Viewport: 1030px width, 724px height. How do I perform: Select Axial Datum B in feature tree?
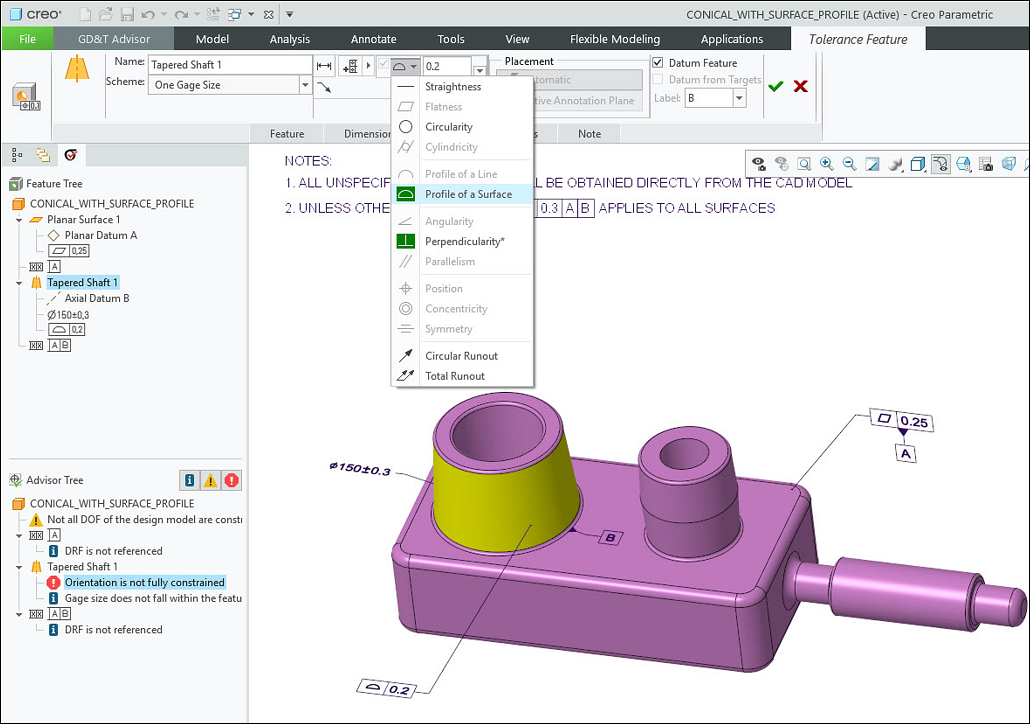97,298
